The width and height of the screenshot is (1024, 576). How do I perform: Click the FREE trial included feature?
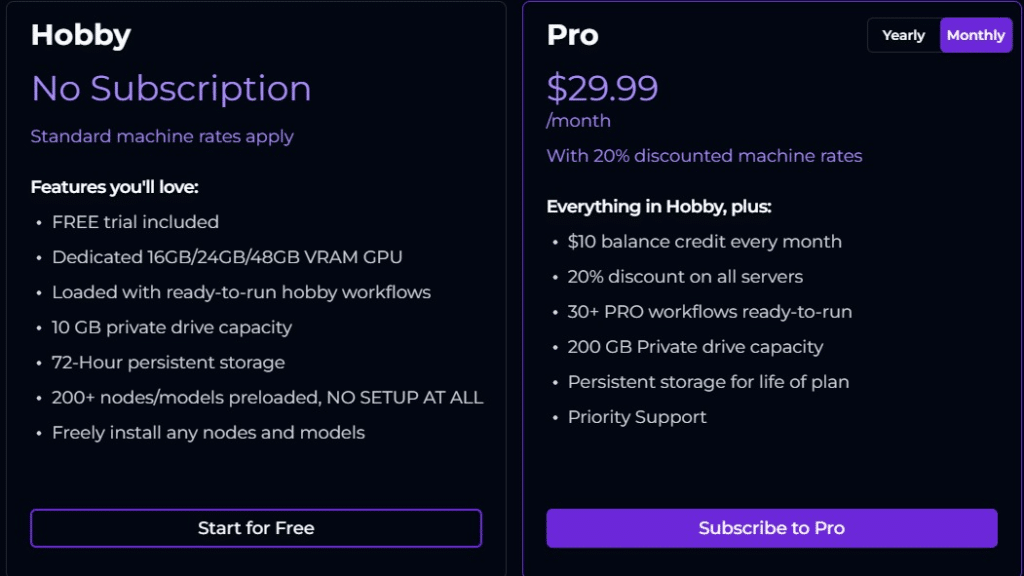pyautogui.click(x=135, y=222)
